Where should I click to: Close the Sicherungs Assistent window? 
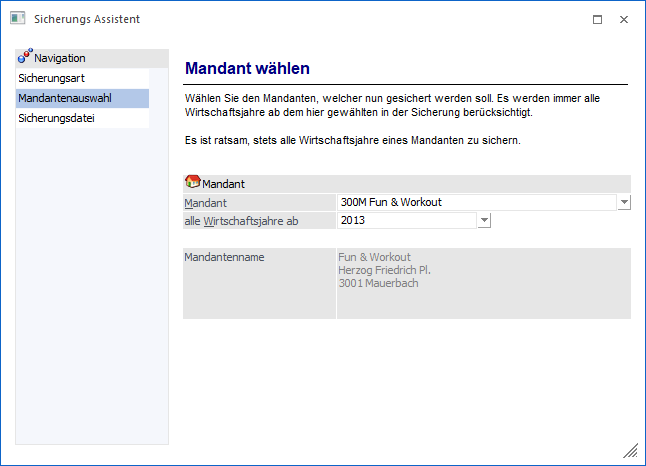tap(624, 19)
